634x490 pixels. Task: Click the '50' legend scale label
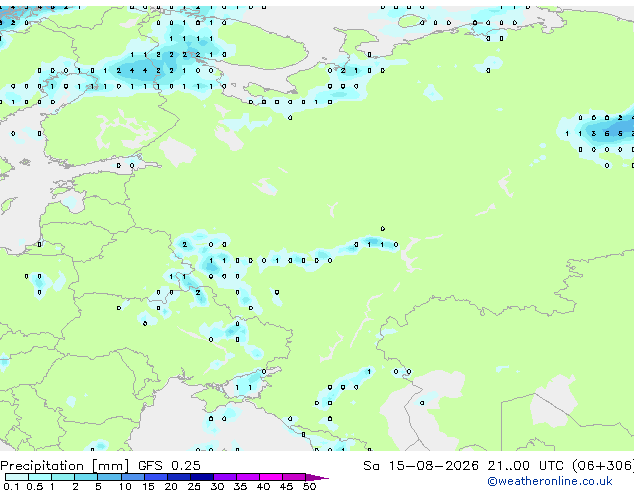click(x=309, y=486)
